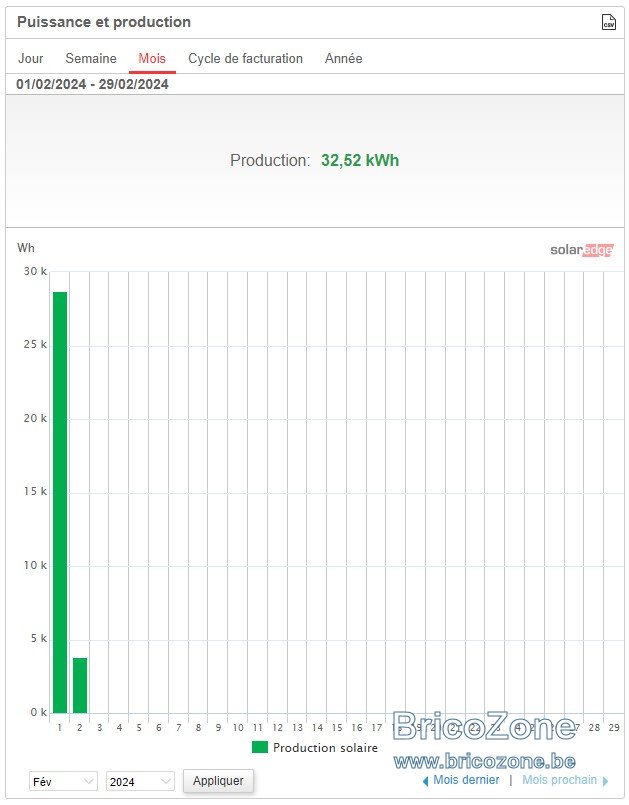The height and width of the screenshot is (805, 629).
Task: Click the 32,52 kWh production value
Action: coord(360,160)
